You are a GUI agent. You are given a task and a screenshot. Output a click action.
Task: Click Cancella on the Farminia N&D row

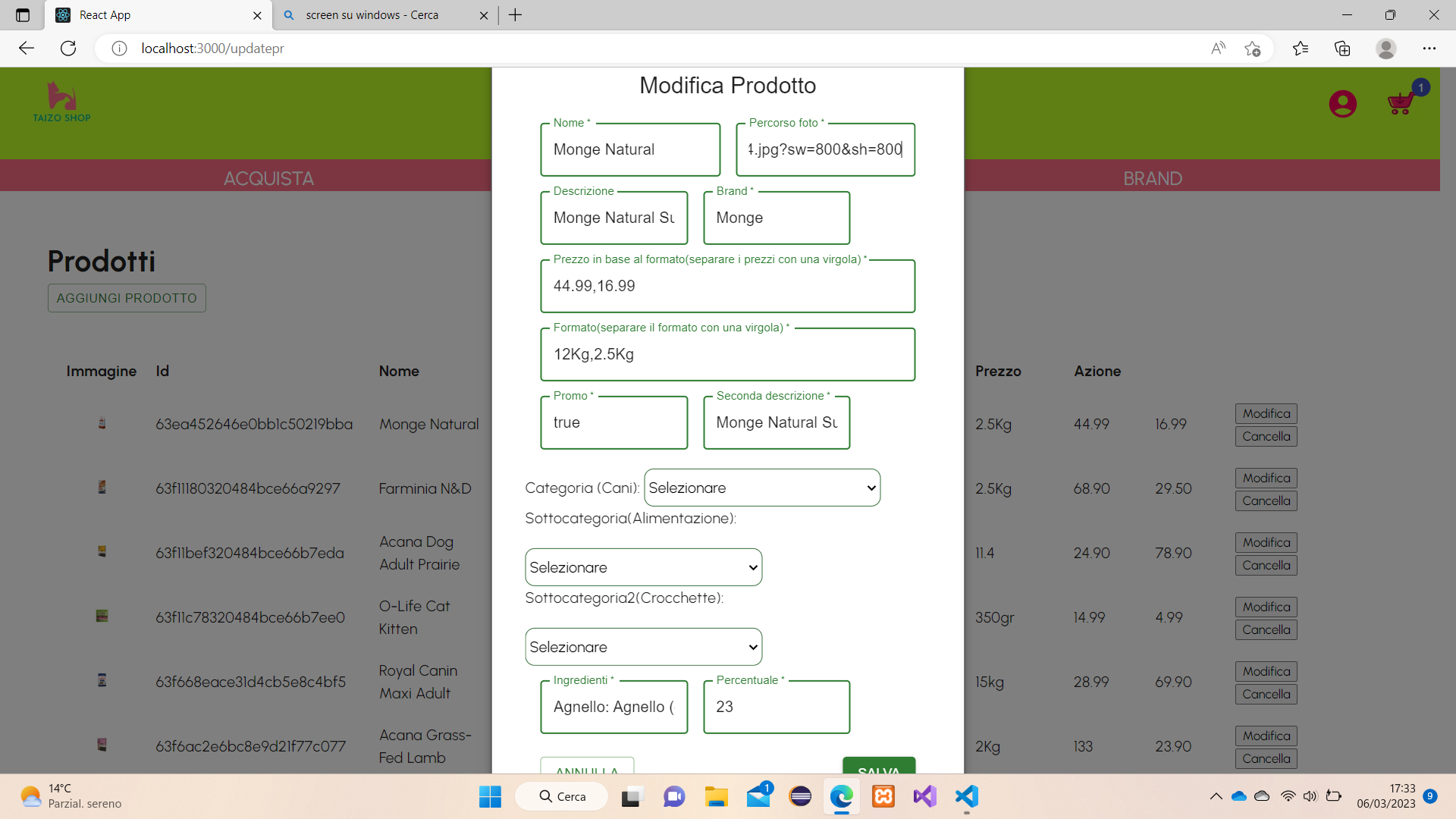click(x=1265, y=500)
